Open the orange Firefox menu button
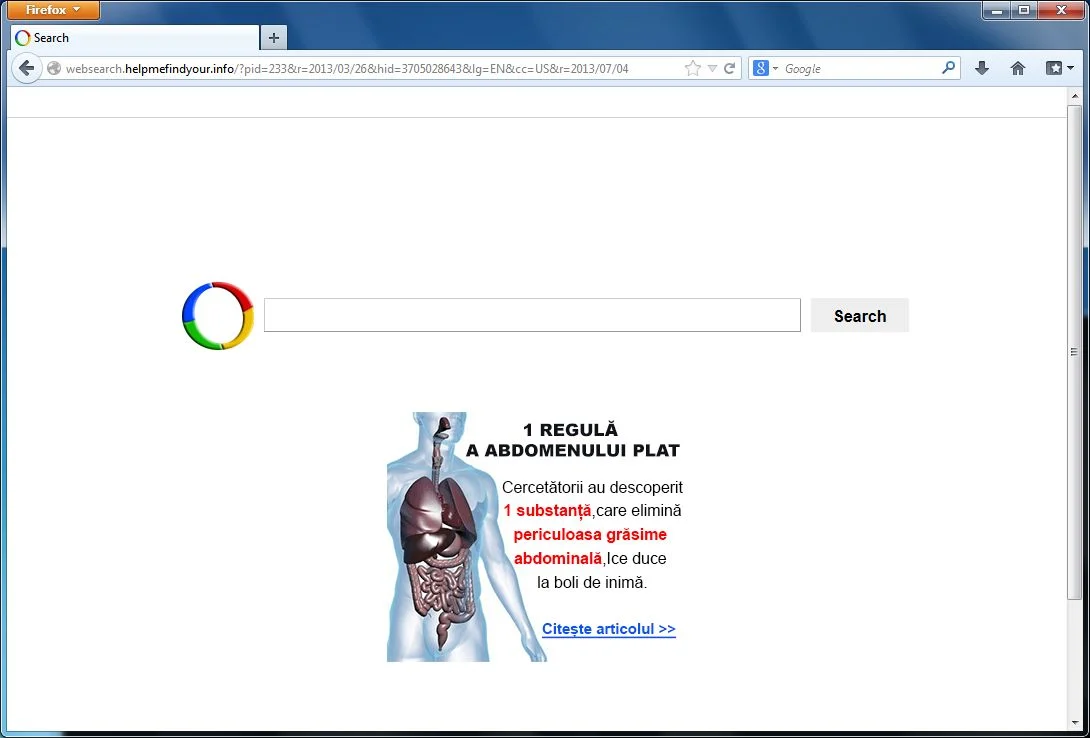The height and width of the screenshot is (738, 1090). click(x=53, y=10)
